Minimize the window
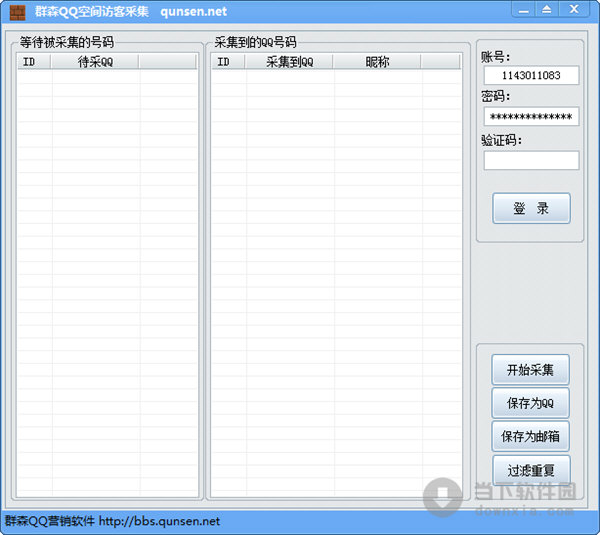600x535 pixels. tap(524, 10)
